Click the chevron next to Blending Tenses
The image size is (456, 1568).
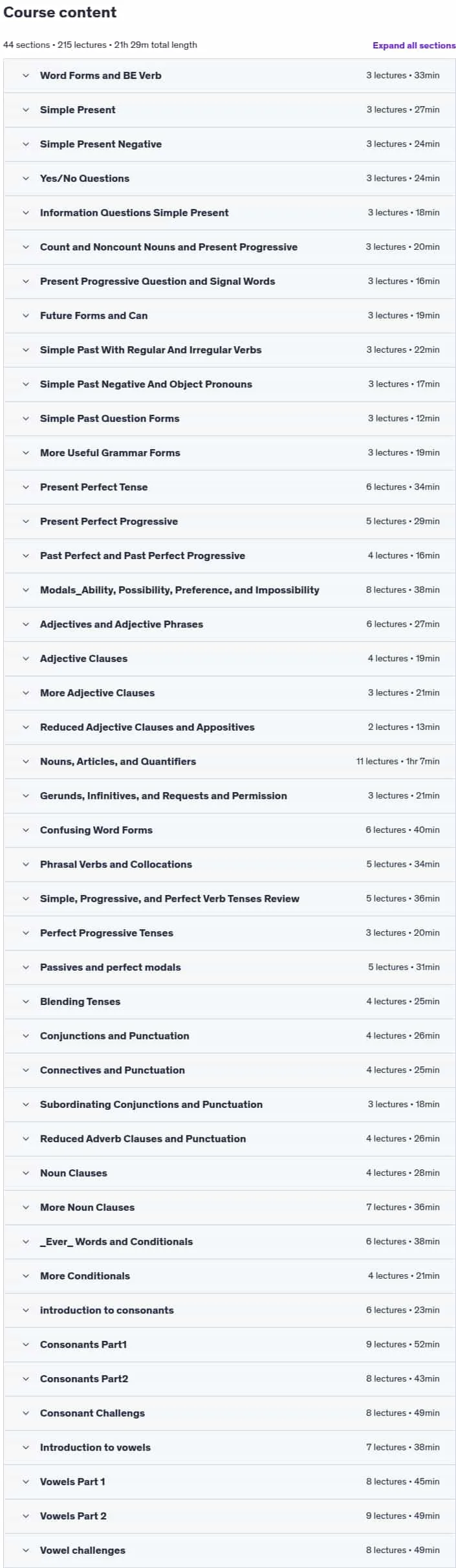point(26,1002)
